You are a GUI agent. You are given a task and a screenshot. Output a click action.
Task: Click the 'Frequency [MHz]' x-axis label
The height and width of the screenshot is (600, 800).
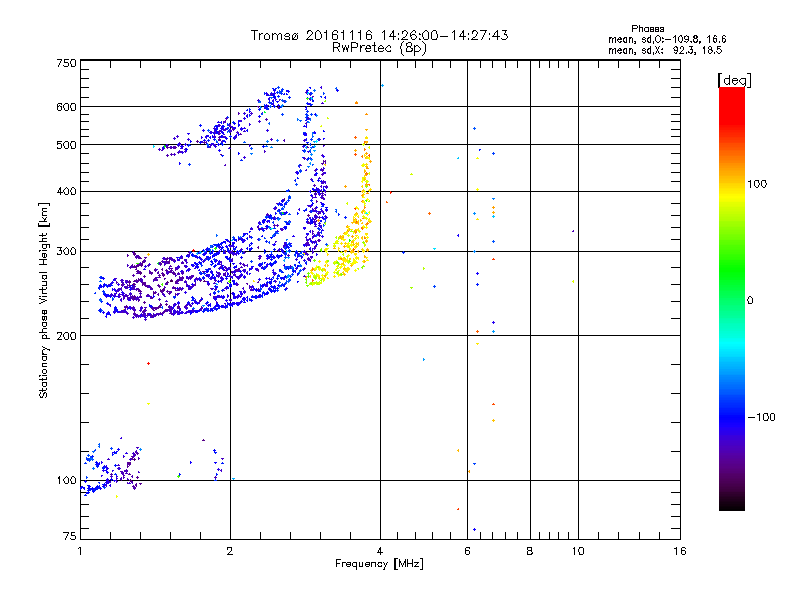click(379, 564)
